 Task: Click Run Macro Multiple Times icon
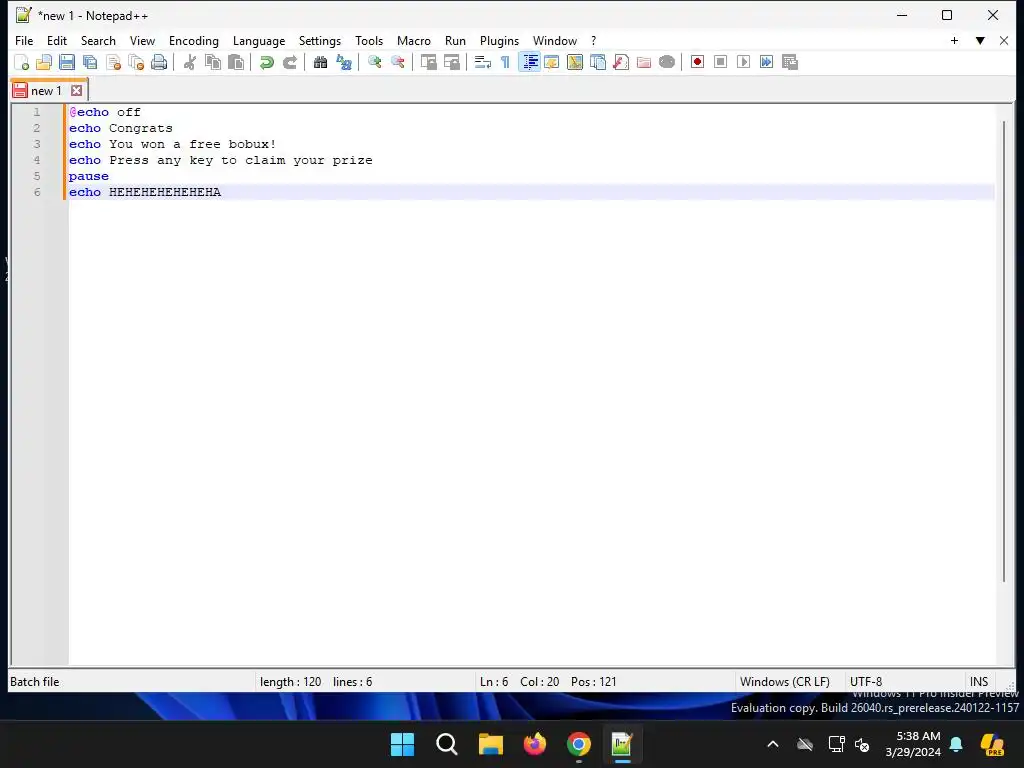[766, 62]
